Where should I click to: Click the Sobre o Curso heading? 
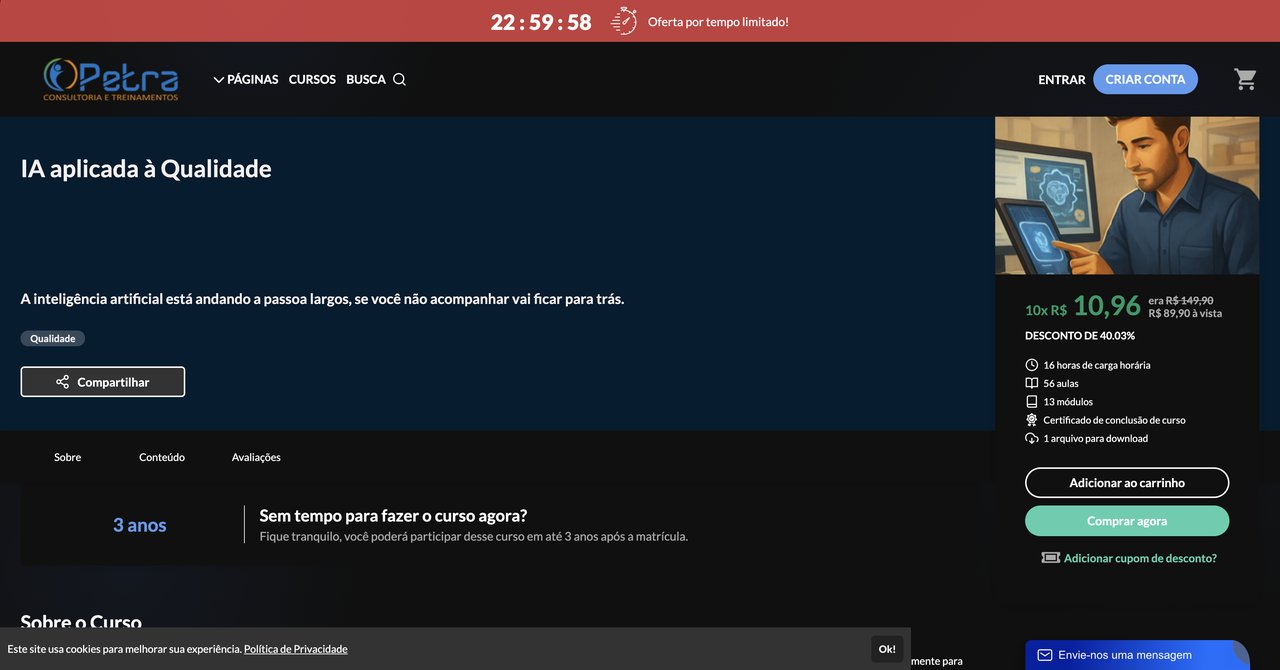pos(81,622)
